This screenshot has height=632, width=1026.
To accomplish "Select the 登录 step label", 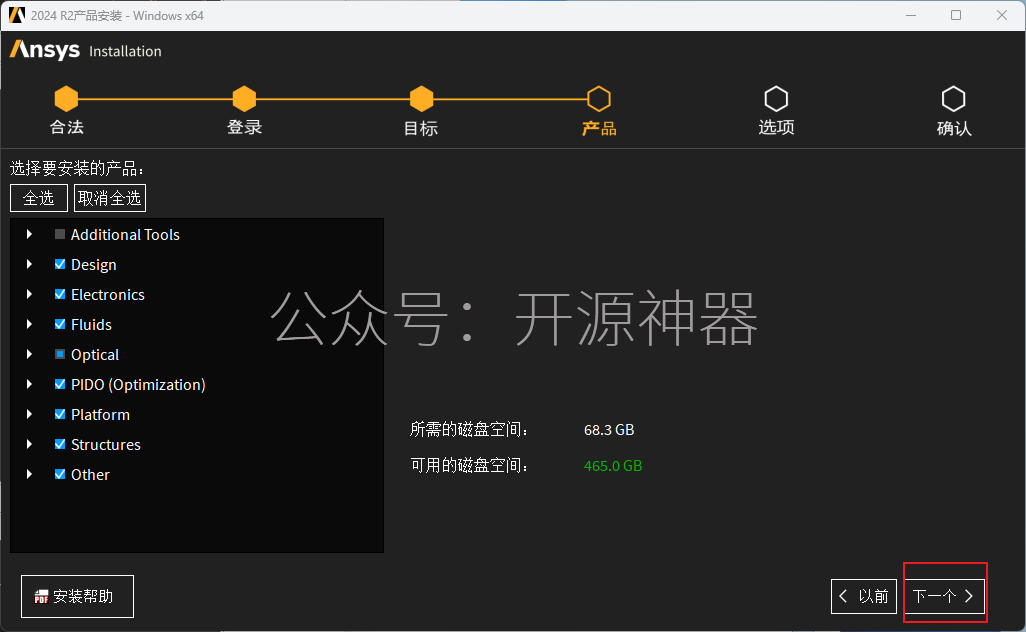I will (245, 128).
